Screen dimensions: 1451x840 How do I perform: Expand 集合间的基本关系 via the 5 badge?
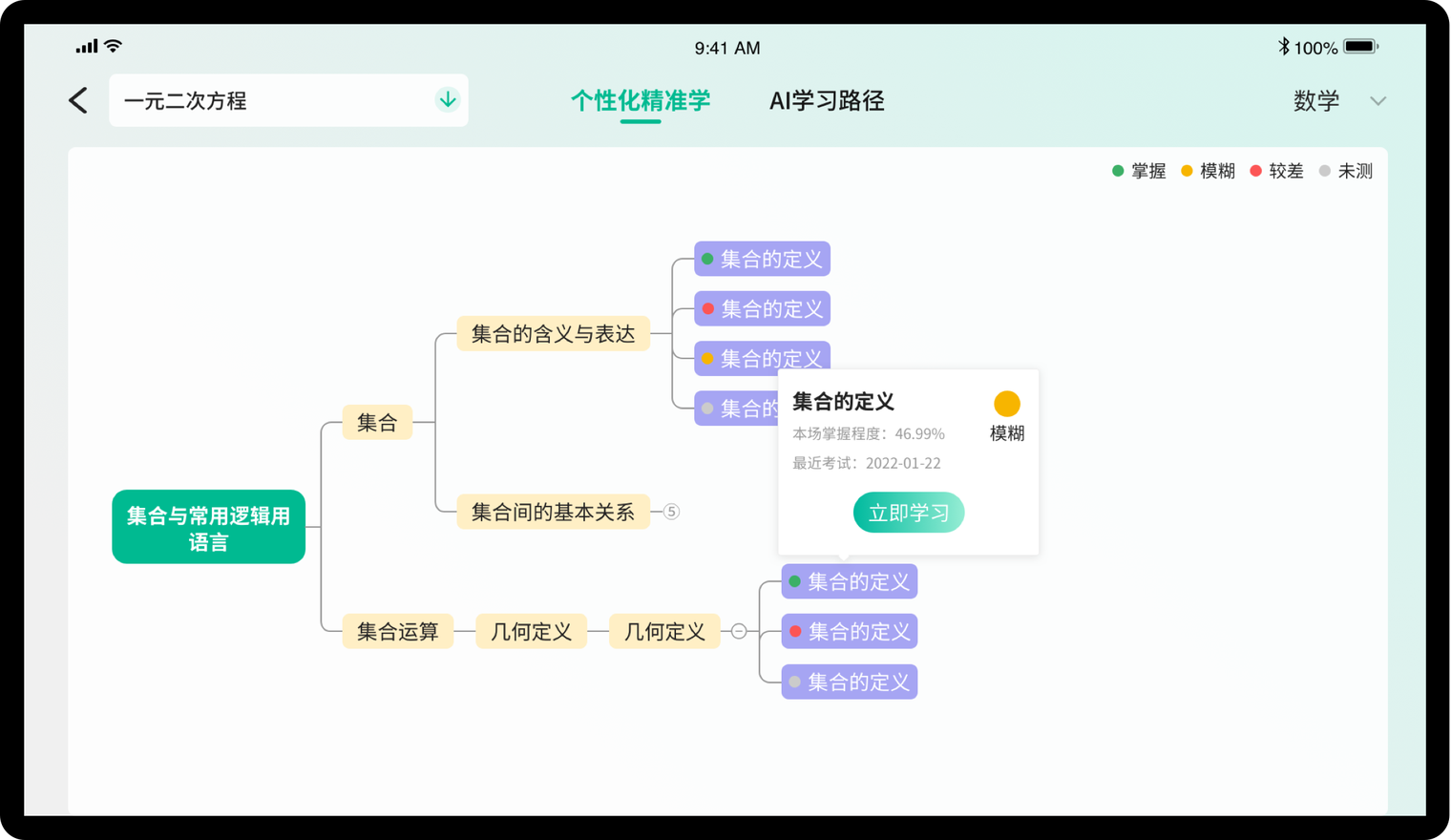click(671, 512)
